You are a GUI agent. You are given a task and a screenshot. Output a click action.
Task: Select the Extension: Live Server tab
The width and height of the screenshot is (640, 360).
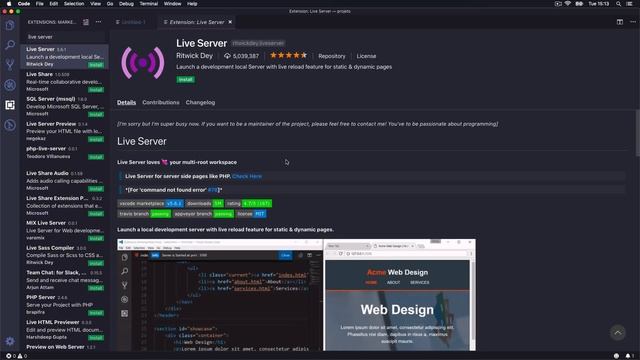(197, 22)
